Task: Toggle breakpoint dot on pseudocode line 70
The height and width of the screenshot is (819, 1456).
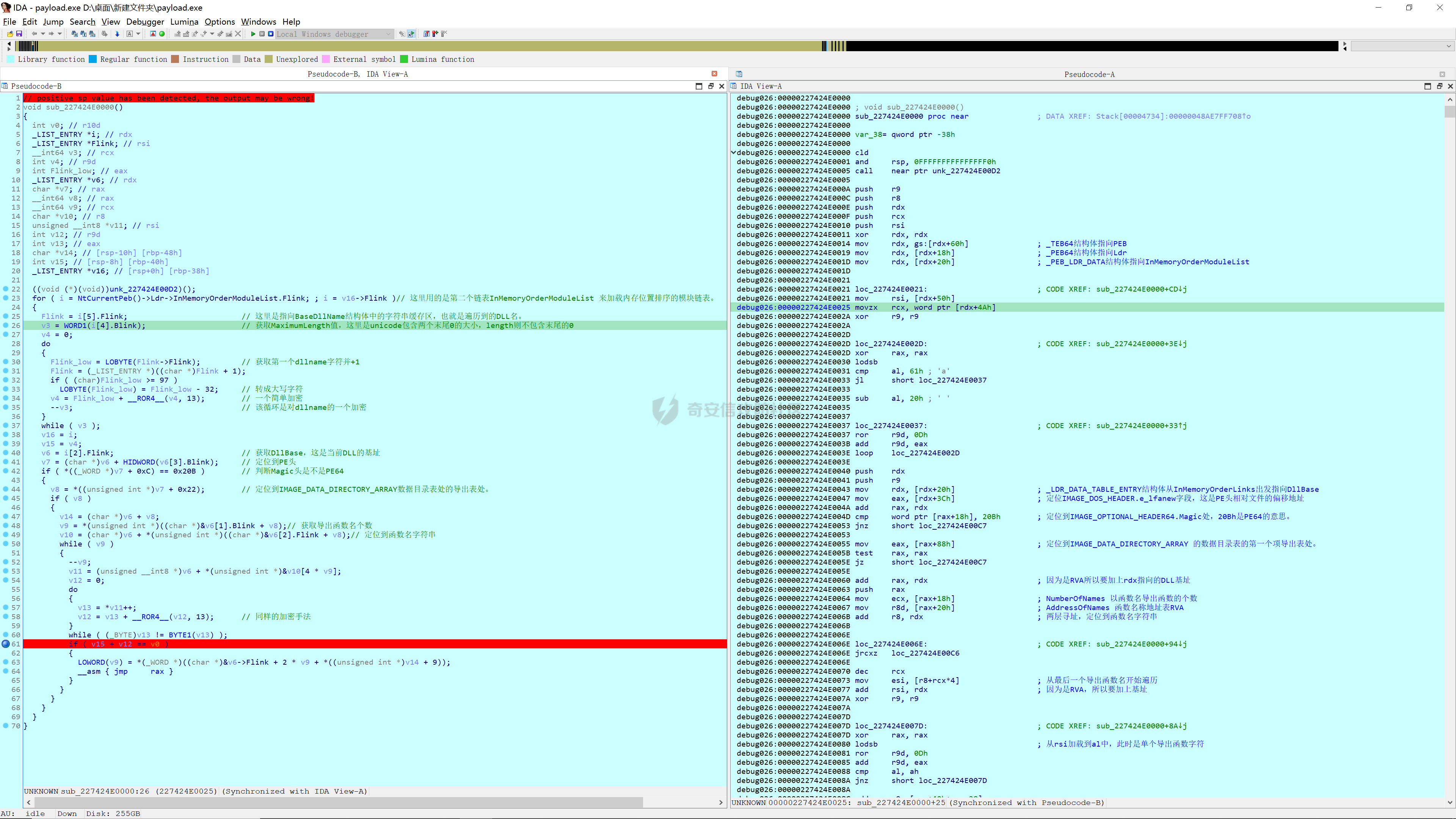Action: pyautogui.click(x=6, y=726)
